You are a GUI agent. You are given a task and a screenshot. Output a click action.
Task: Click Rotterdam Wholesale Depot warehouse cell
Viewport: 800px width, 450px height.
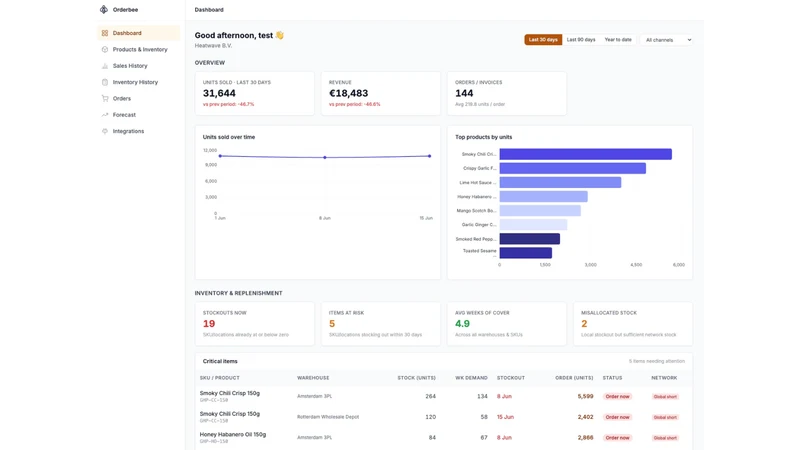pyautogui.click(x=328, y=417)
